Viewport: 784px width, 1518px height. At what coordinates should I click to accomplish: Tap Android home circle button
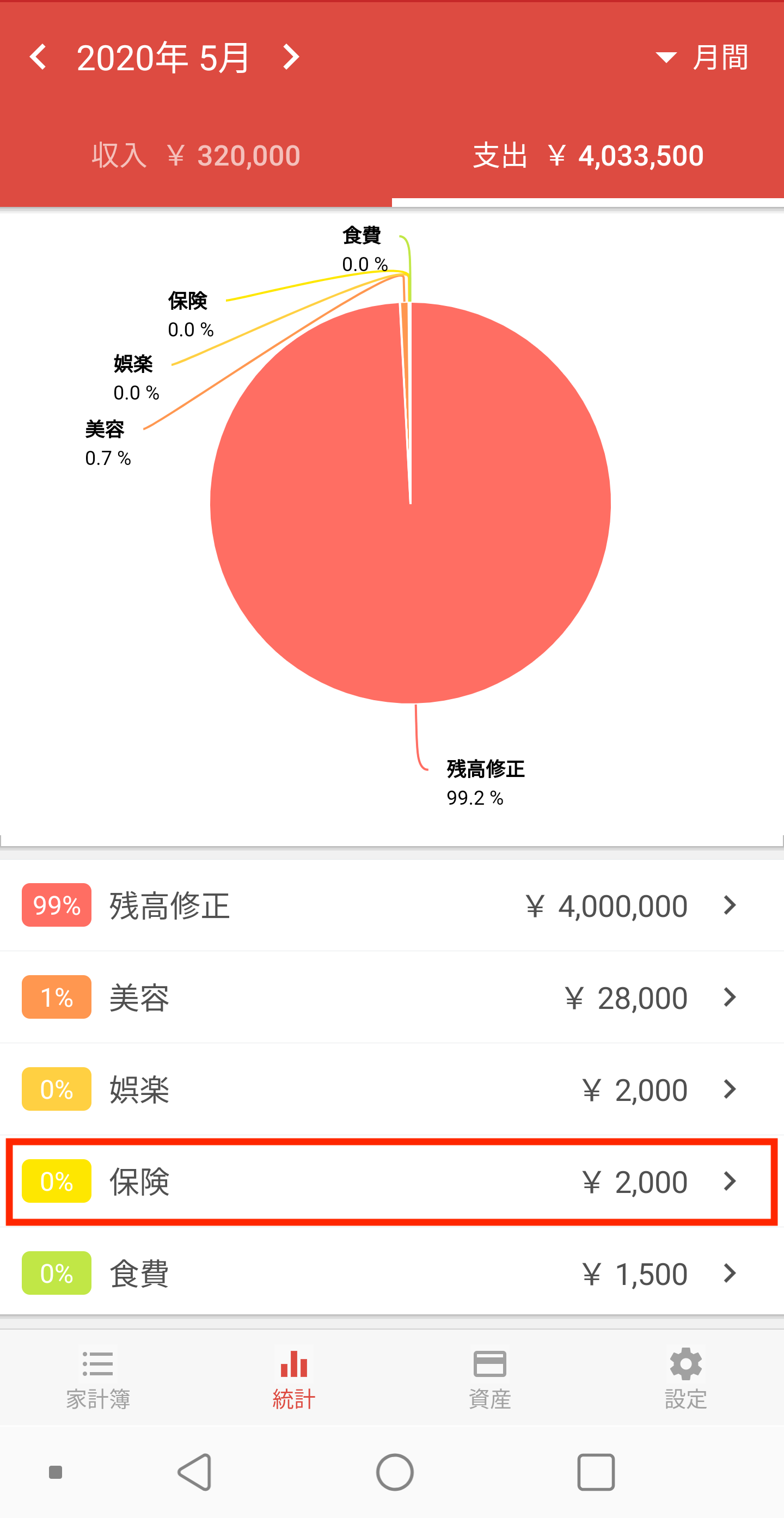pyautogui.click(x=395, y=1472)
